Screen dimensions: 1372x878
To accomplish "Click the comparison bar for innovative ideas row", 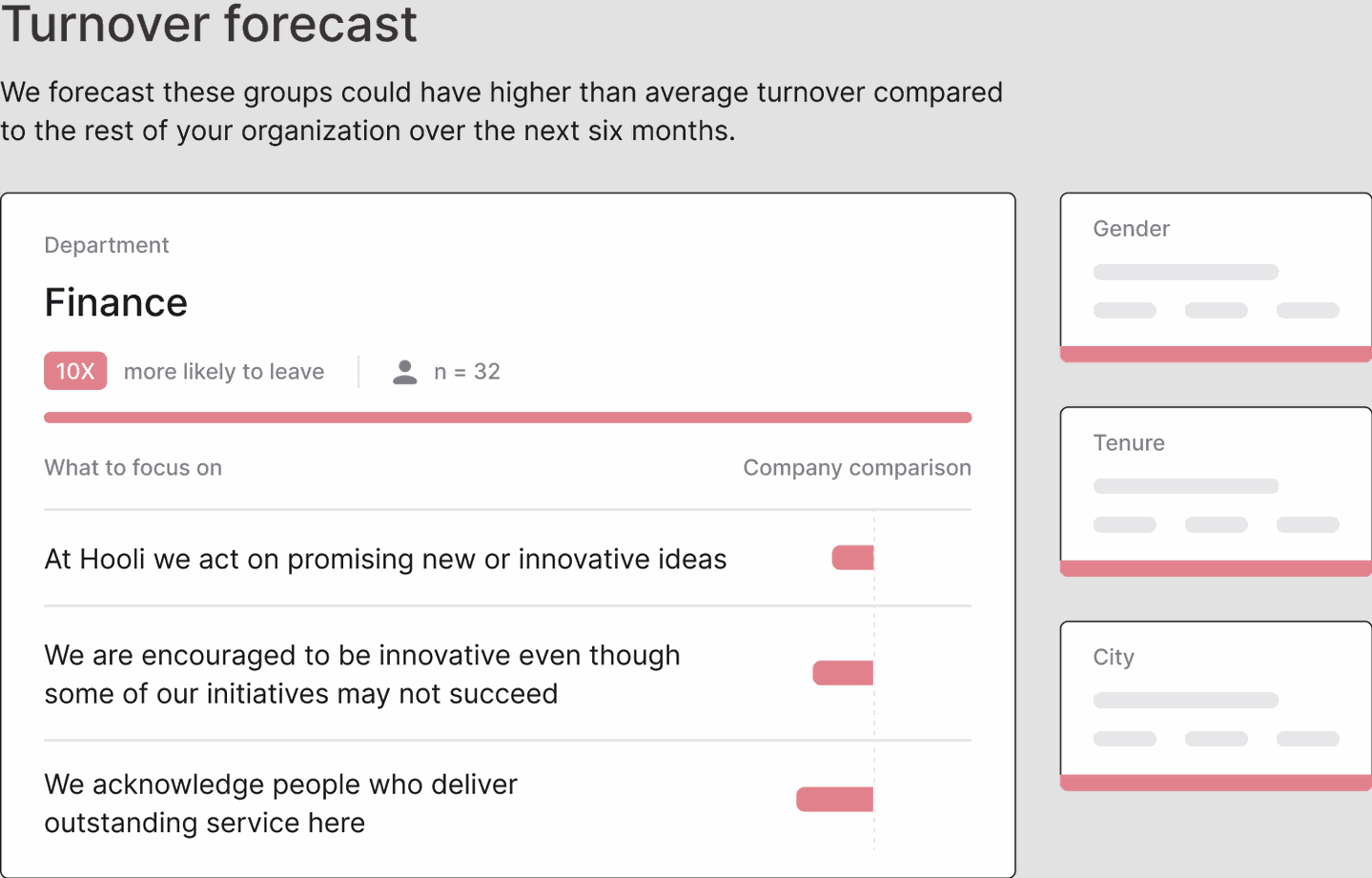I will tap(853, 558).
